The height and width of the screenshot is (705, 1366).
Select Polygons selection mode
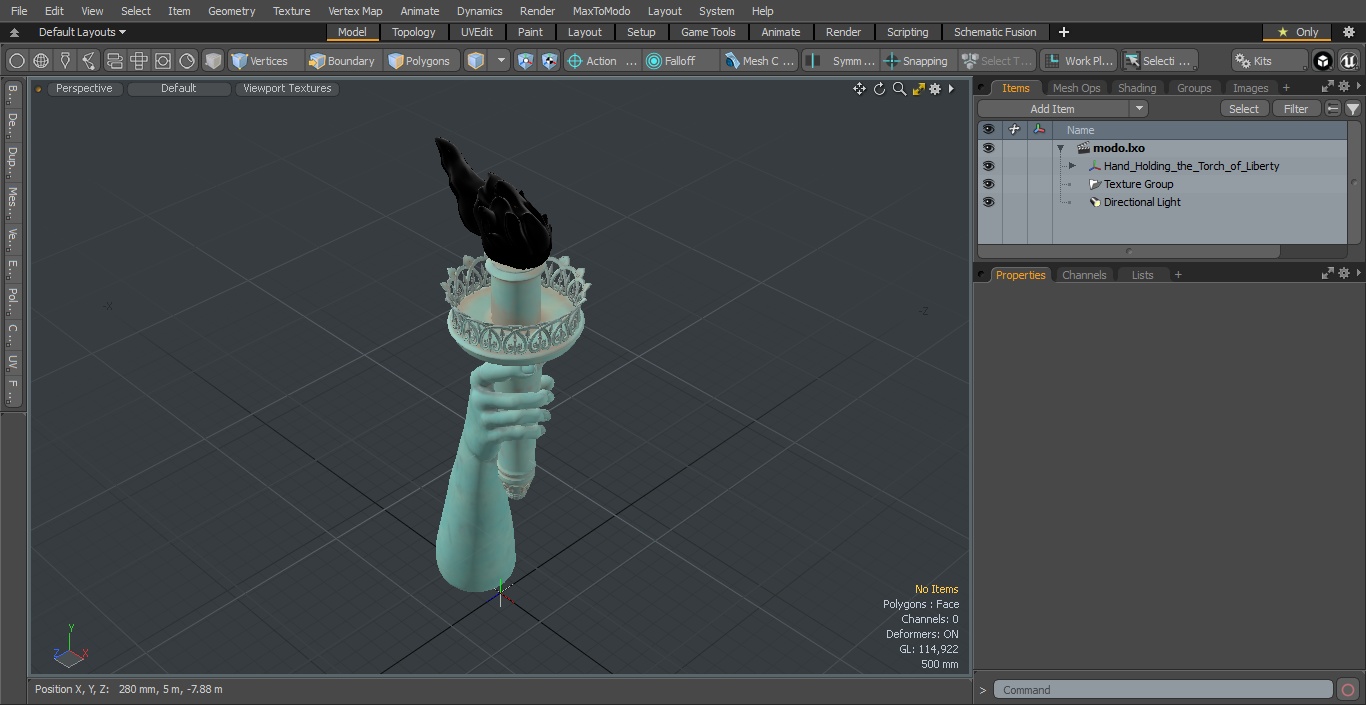422,61
